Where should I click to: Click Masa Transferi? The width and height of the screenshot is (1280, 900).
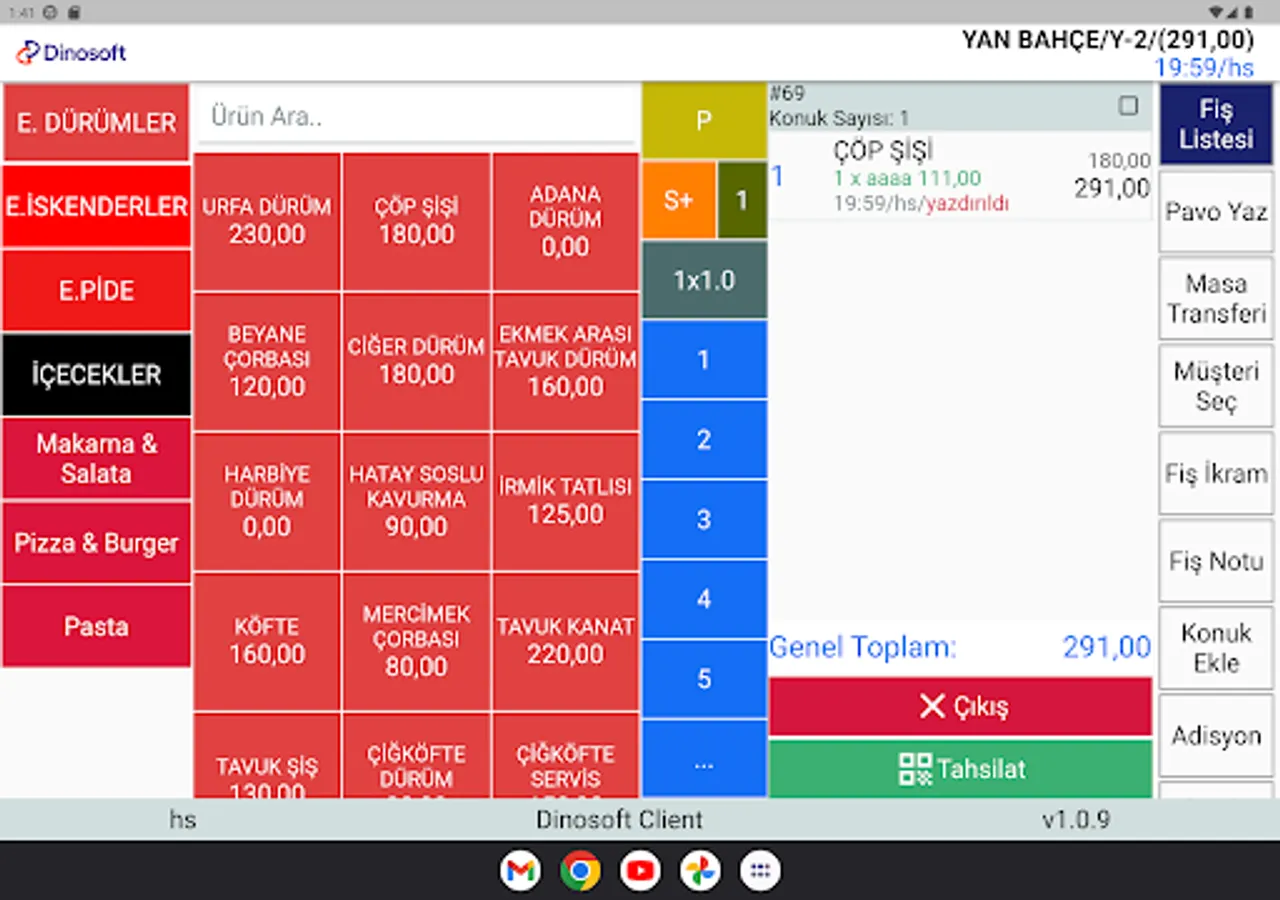(1215, 297)
